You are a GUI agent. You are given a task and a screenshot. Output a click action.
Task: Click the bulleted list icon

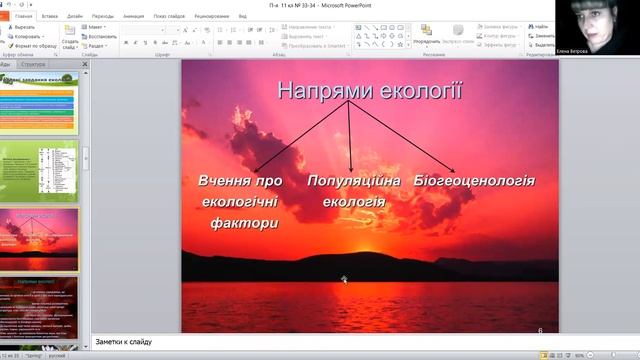click(221, 30)
